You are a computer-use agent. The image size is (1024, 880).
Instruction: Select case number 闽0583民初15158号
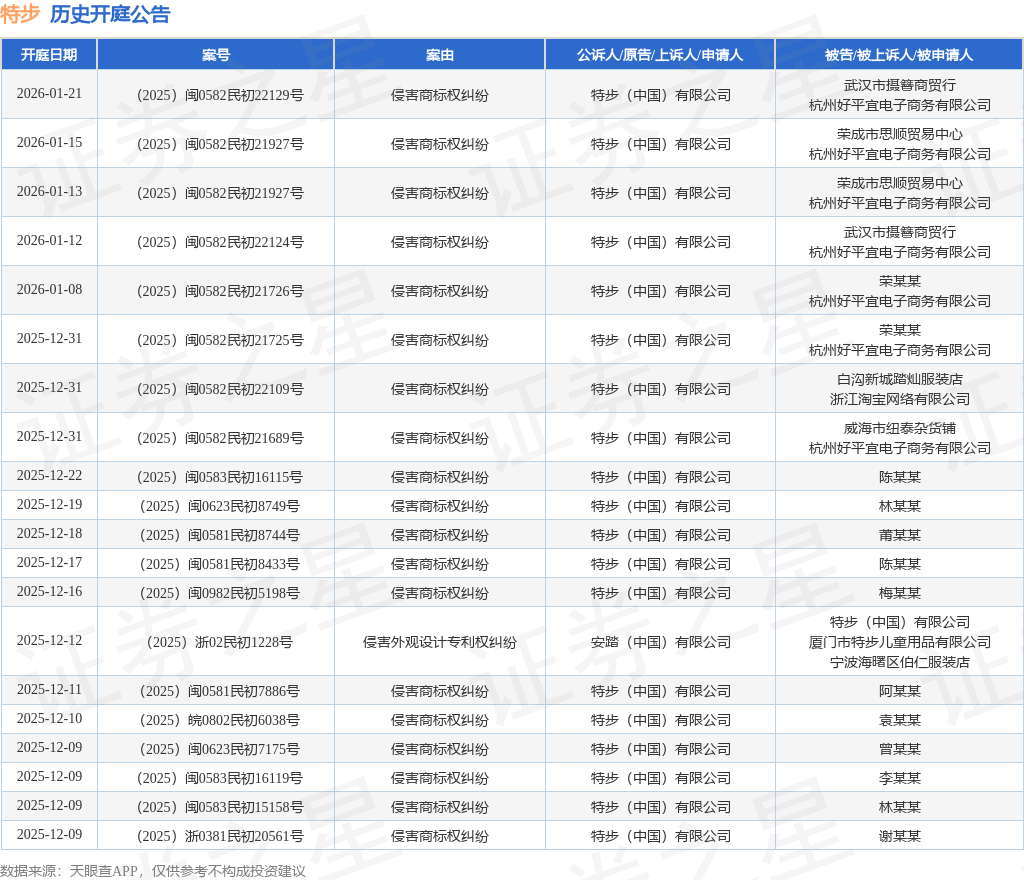pyautogui.click(x=220, y=808)
